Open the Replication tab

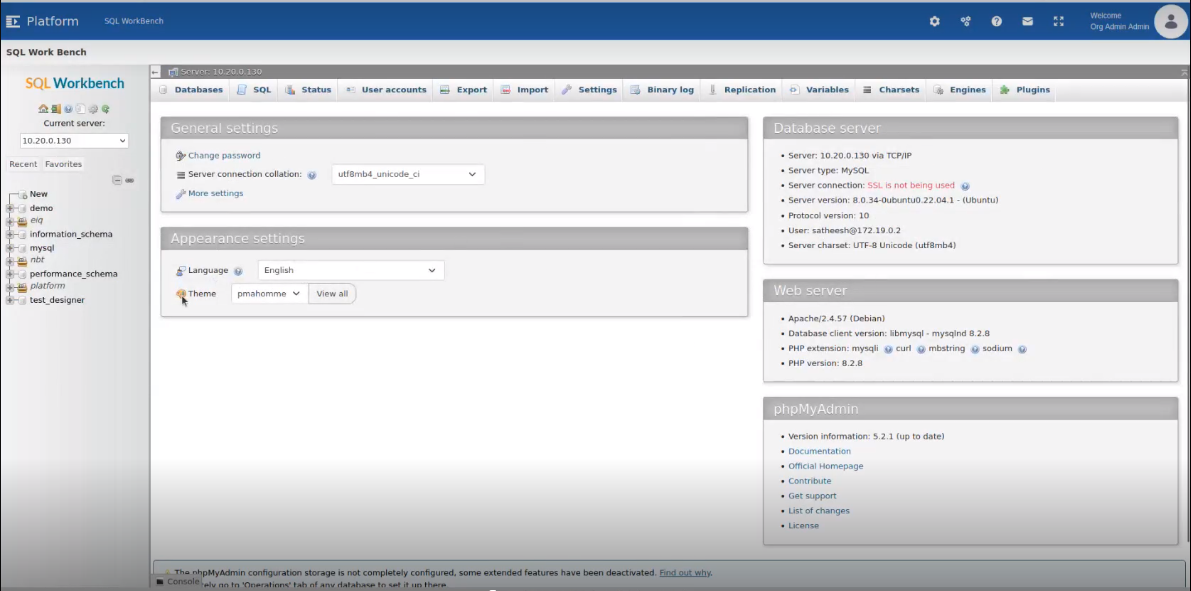click(x=742, y=90)
